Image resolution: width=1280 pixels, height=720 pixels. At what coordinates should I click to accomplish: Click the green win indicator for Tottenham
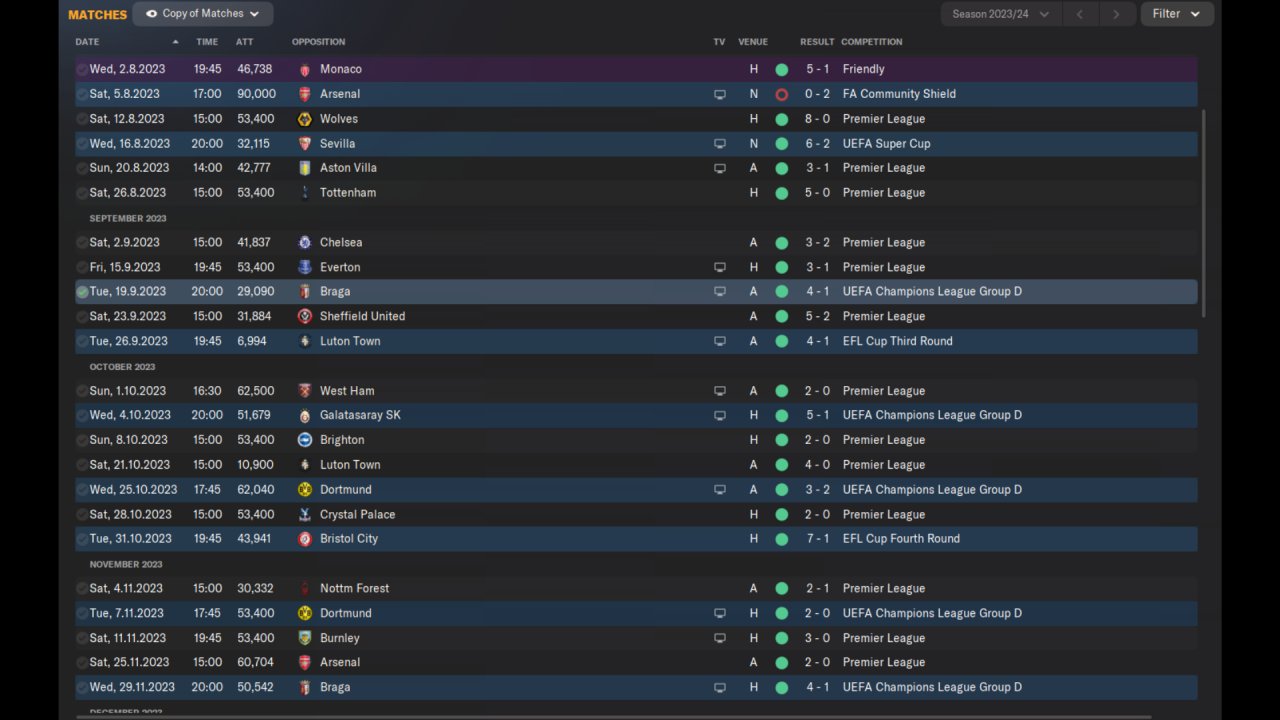coord(782,193)
